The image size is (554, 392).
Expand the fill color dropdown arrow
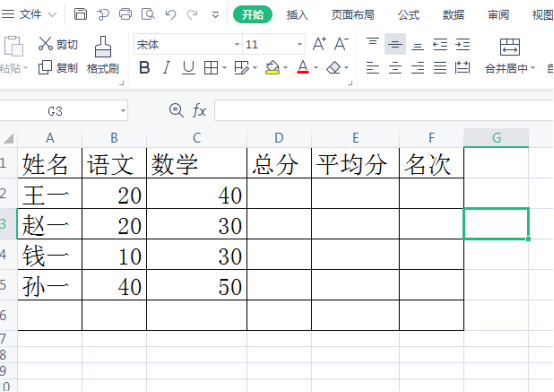(x=285, y=67)
